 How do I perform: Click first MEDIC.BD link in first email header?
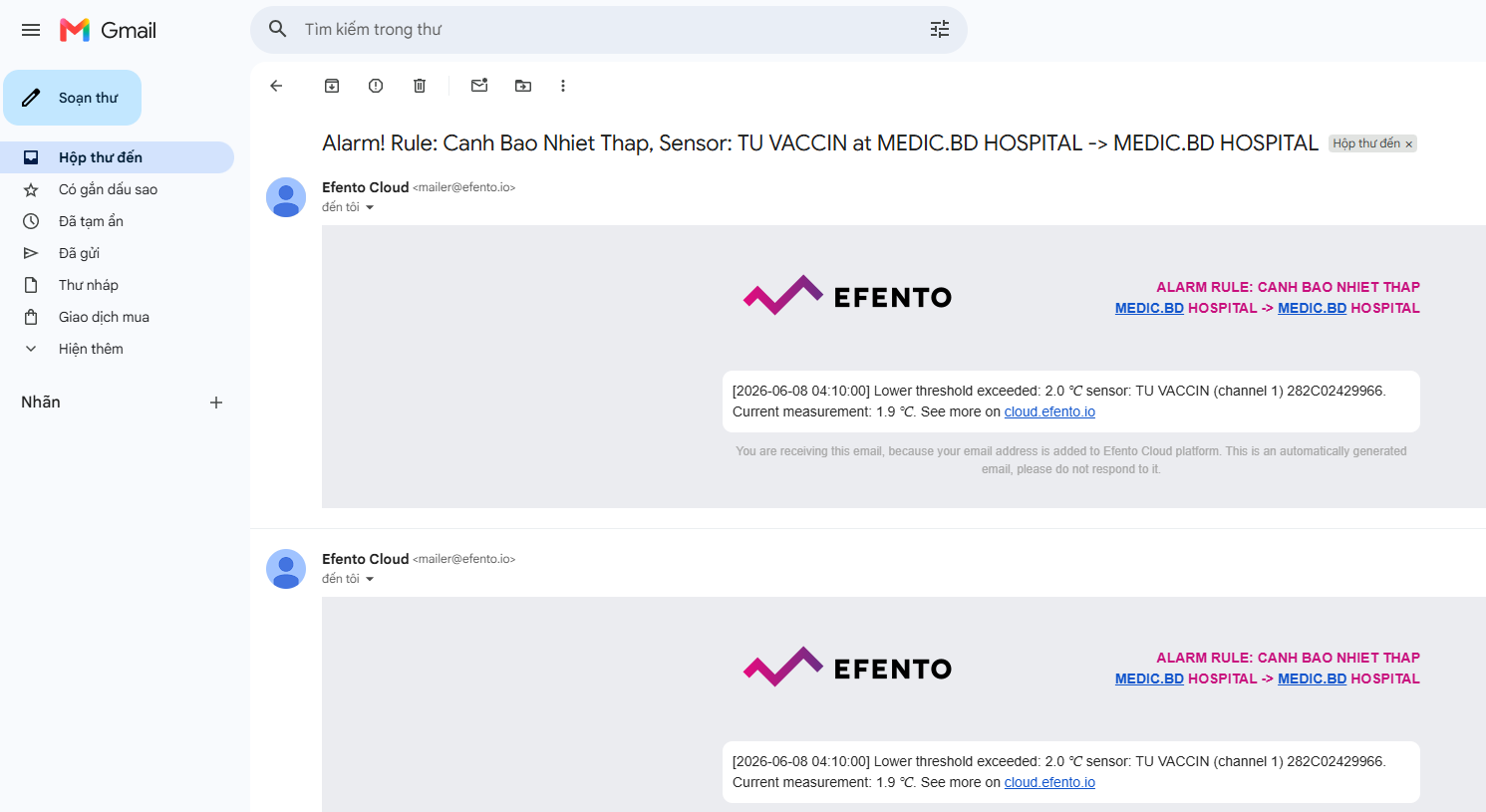point(1149,308)
